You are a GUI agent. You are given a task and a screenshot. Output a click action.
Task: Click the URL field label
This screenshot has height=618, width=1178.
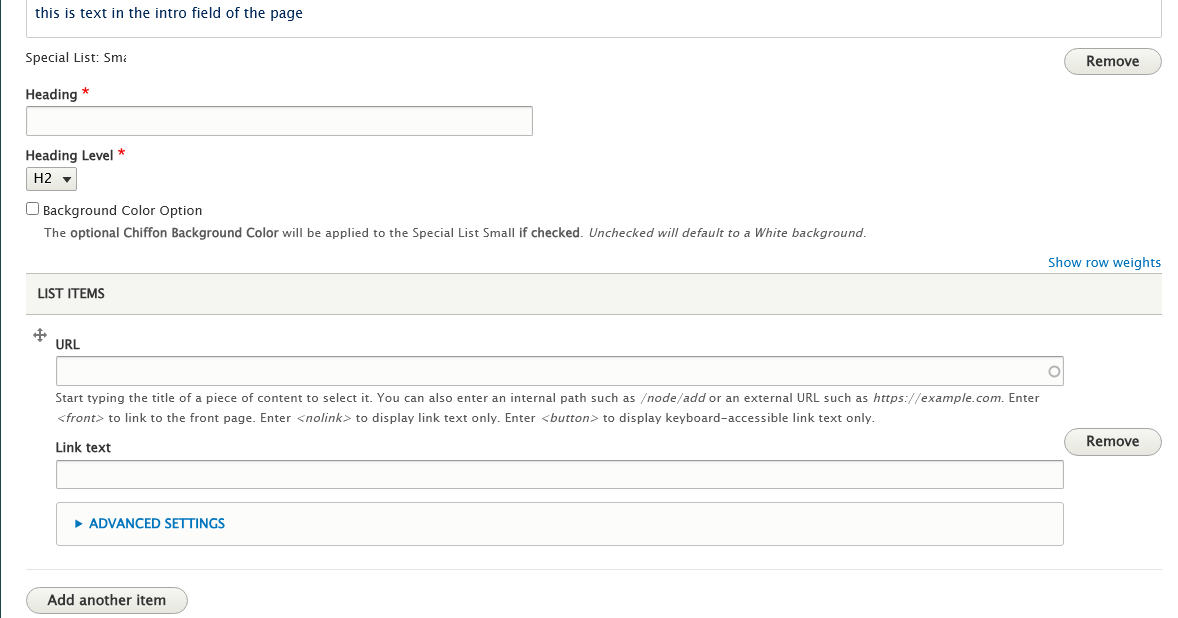click(x=68, y=344)
